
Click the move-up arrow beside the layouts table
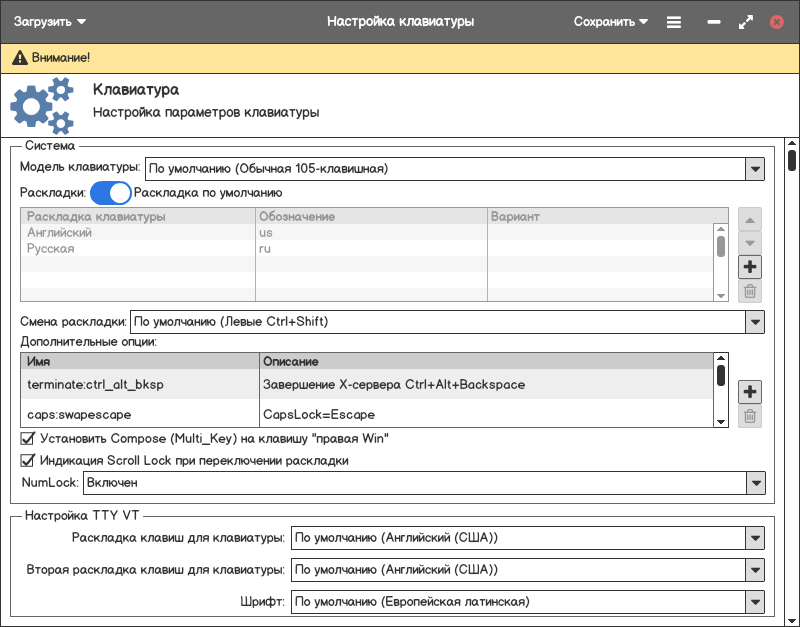pyautogui.click(x=750, y=219)
